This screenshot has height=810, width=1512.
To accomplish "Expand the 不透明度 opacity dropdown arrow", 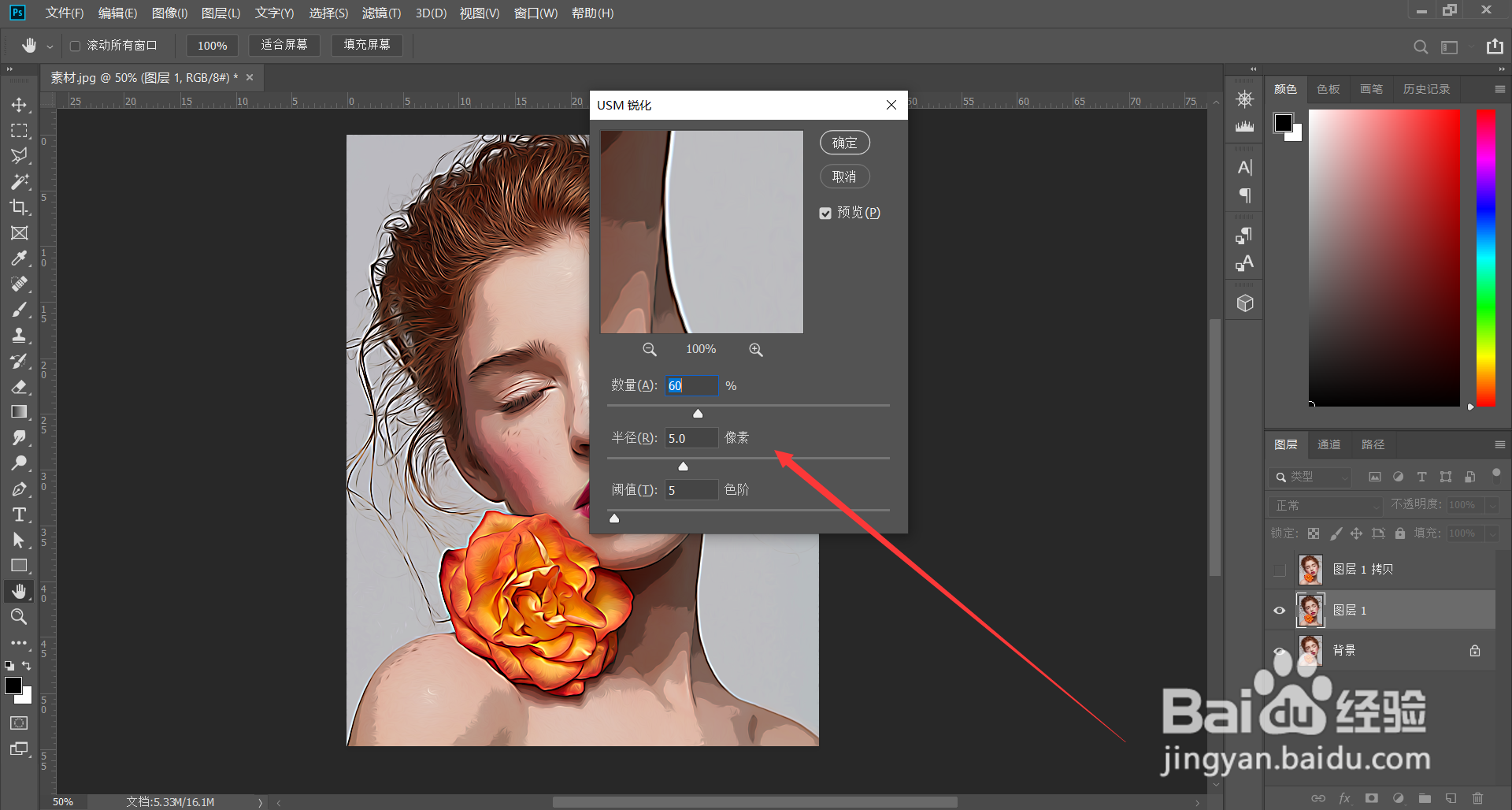I will pos(1492,505).
